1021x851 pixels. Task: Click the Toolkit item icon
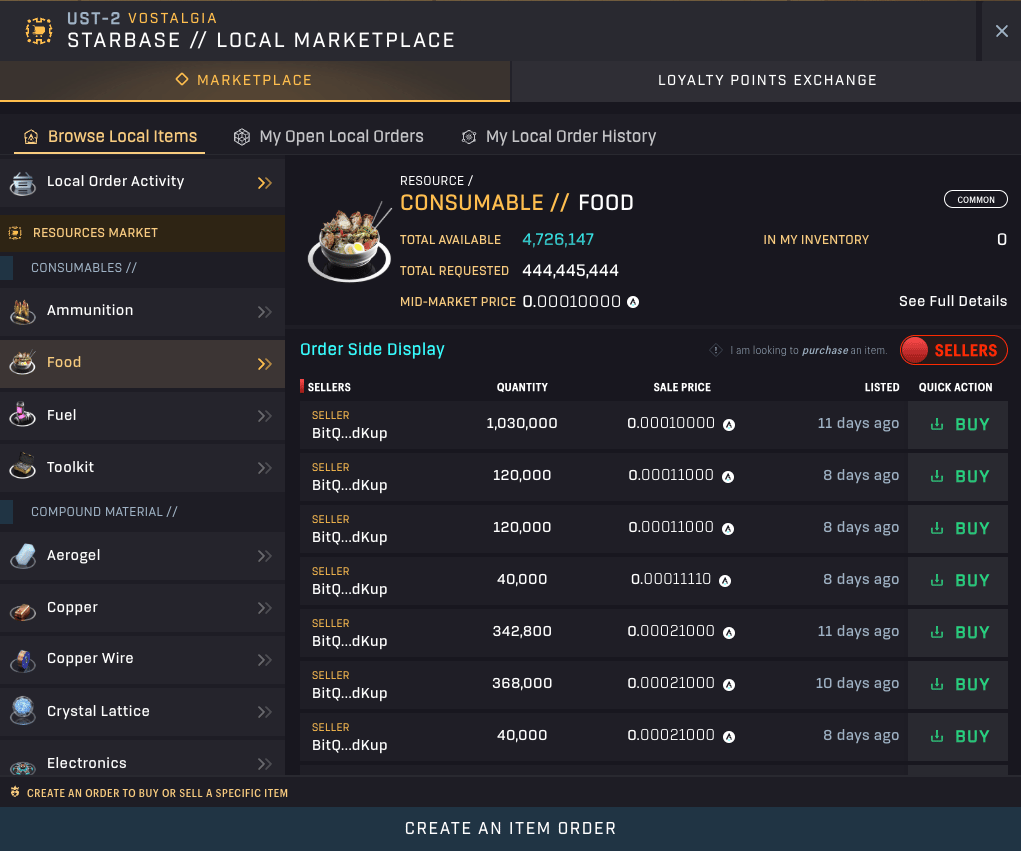23,466
